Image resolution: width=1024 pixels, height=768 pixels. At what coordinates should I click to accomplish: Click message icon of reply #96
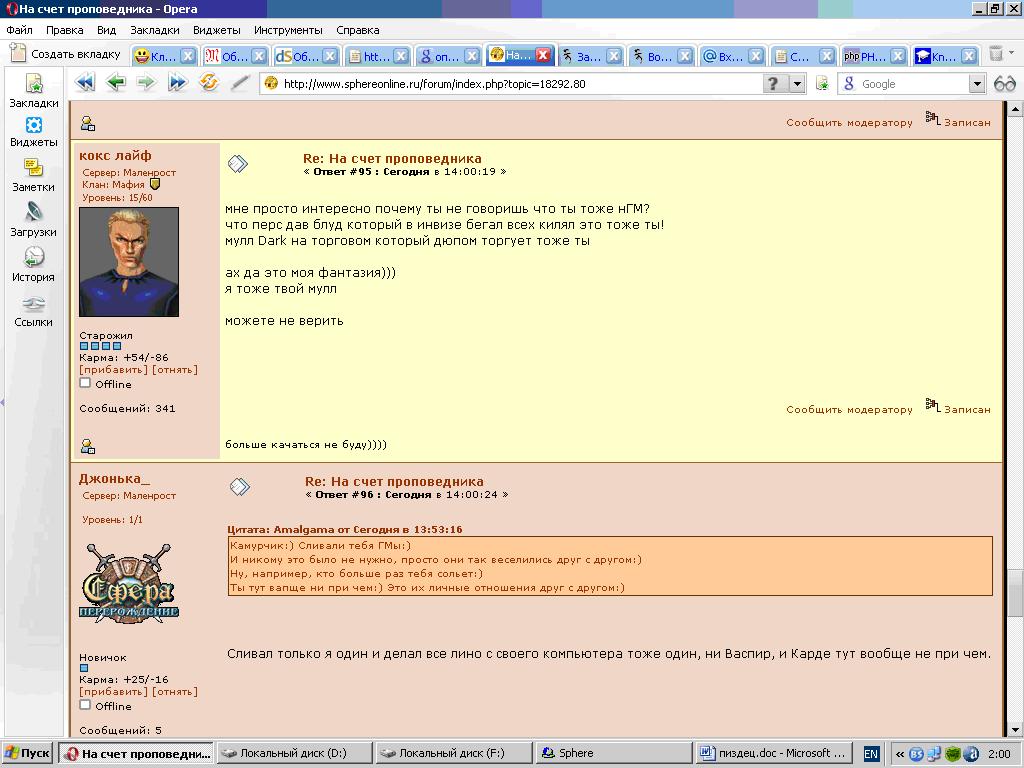pos(240,487)
